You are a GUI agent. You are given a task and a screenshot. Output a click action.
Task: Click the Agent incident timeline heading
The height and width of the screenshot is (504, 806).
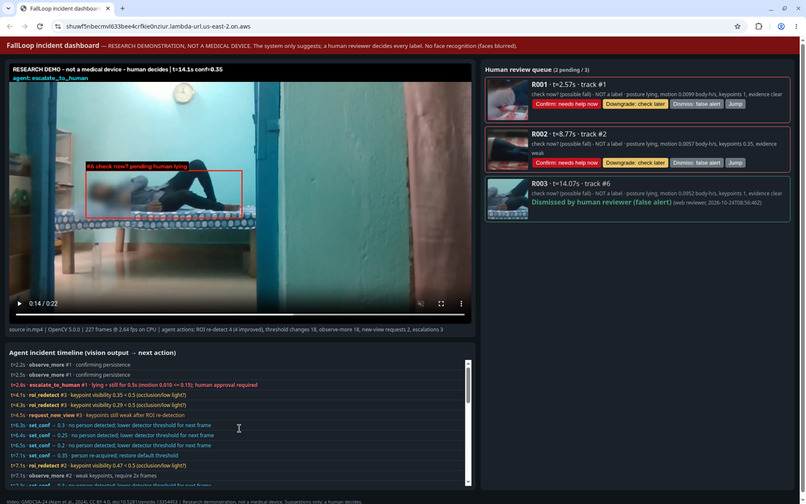coord(93,353)
